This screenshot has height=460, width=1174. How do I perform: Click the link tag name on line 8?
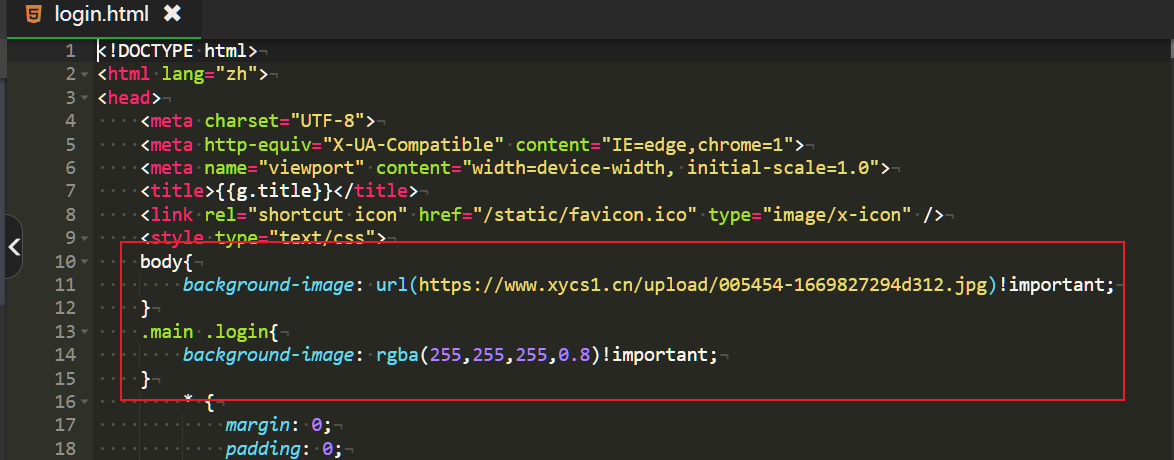172,215
